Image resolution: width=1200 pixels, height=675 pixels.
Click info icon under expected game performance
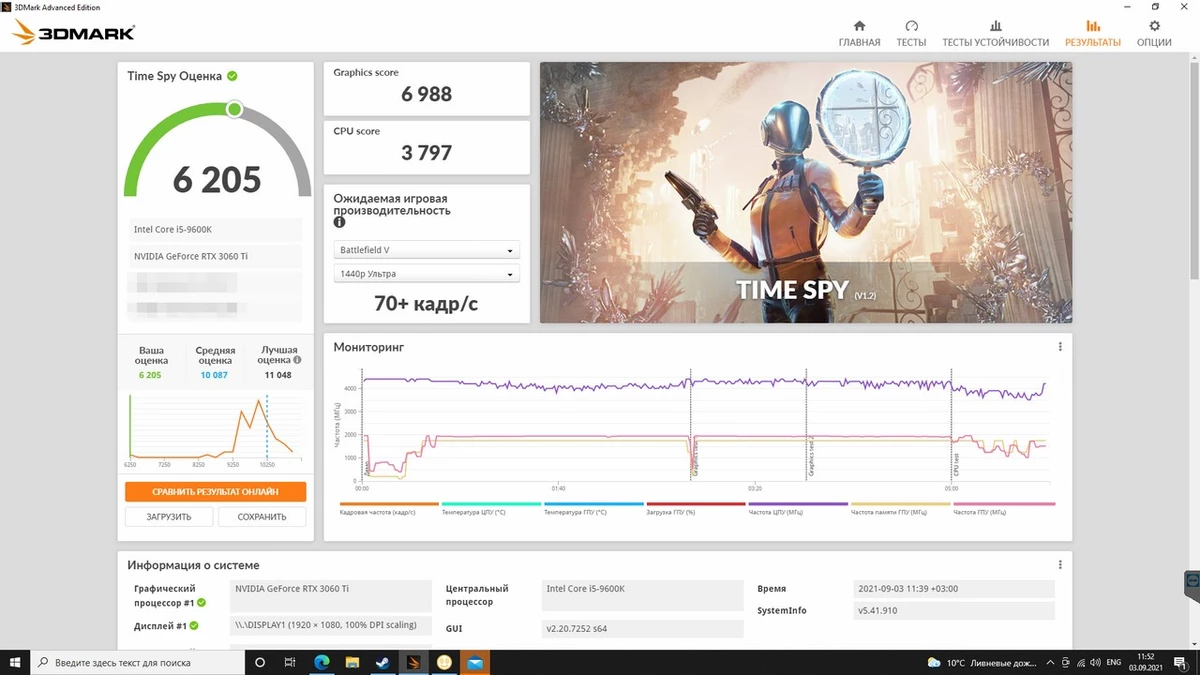pyautogui.click(x=340, y=223)
